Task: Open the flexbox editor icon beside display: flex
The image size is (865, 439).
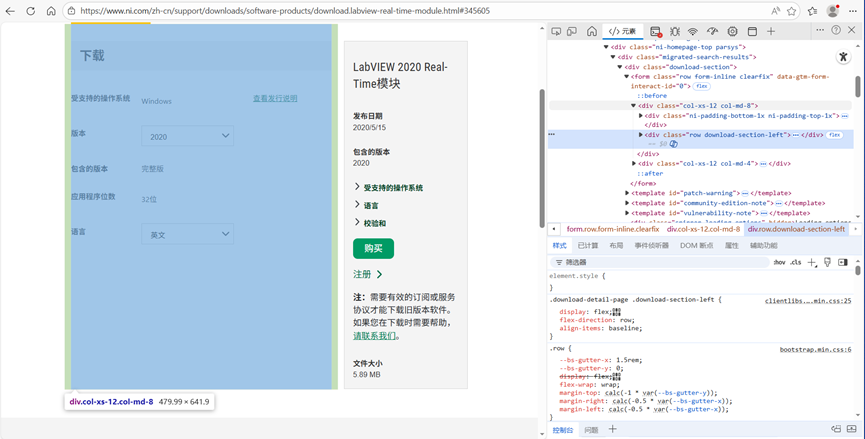Action: tap(617, 312)
